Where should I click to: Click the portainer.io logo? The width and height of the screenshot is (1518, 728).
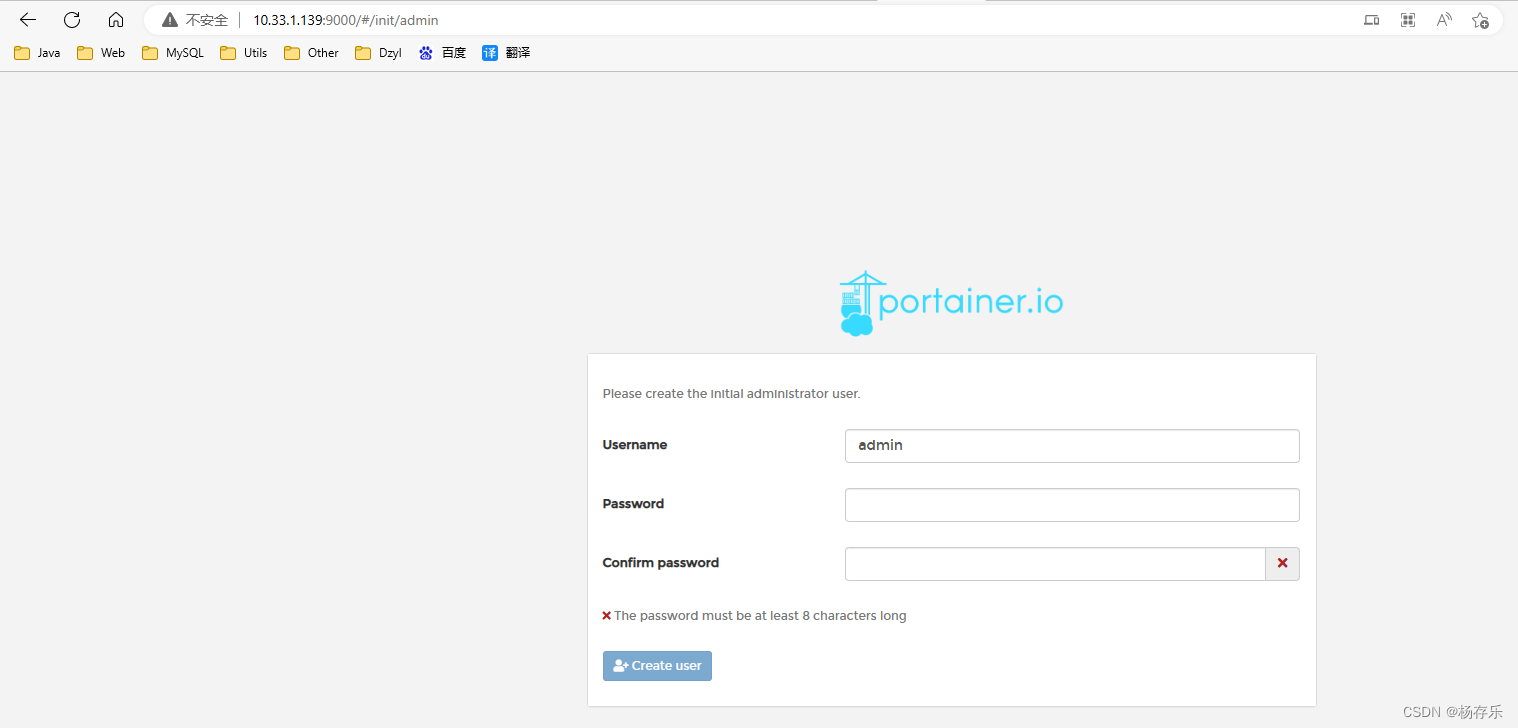coord(951,303)
